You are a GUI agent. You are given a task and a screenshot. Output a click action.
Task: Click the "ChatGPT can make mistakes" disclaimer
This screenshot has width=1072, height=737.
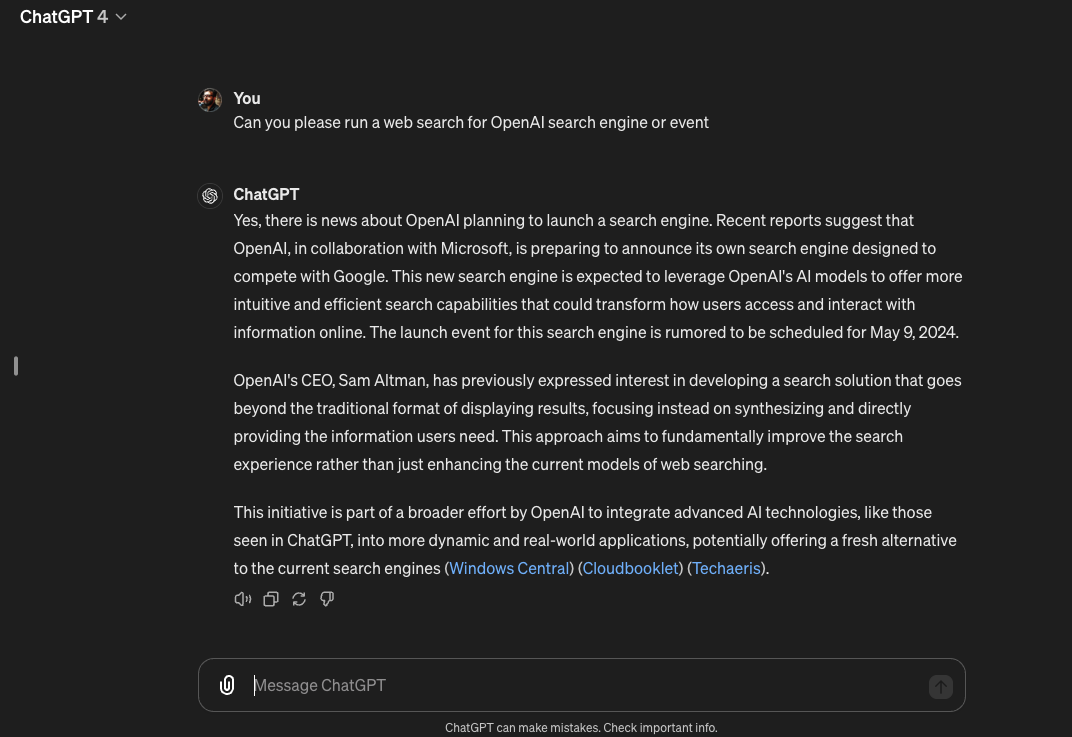point(581,728)
